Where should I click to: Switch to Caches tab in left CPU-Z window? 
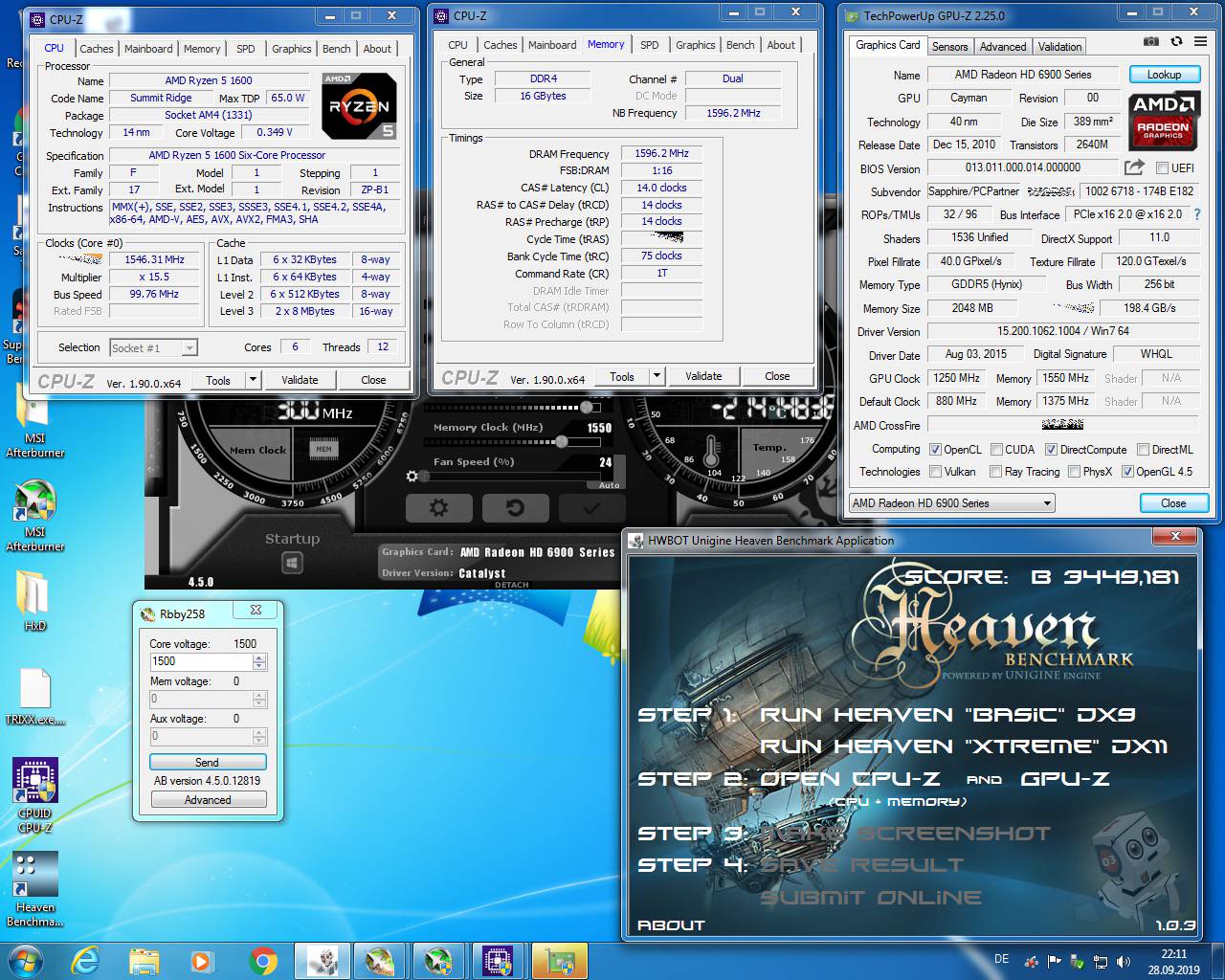(96, 49)
